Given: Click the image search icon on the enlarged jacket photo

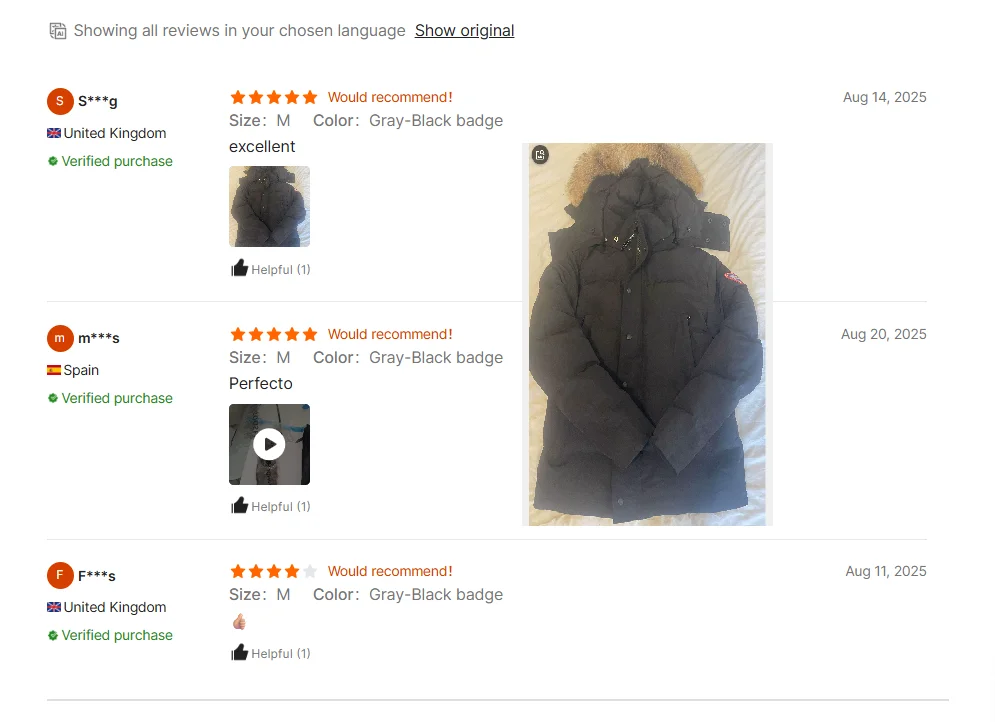Looking at the screenshot, I should 540,155.
